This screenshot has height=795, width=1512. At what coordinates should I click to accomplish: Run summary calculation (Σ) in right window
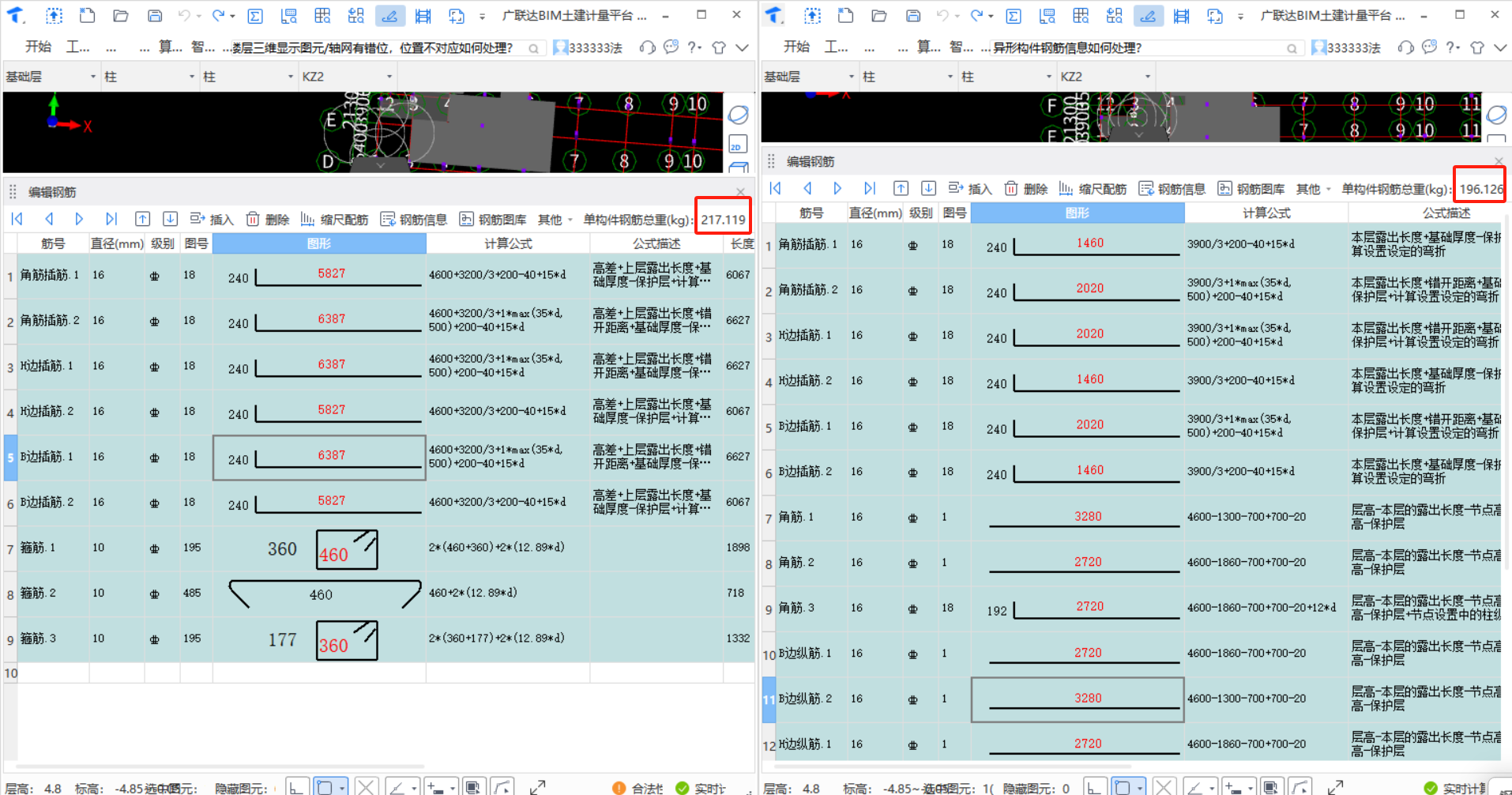[x=1014, y=15]
